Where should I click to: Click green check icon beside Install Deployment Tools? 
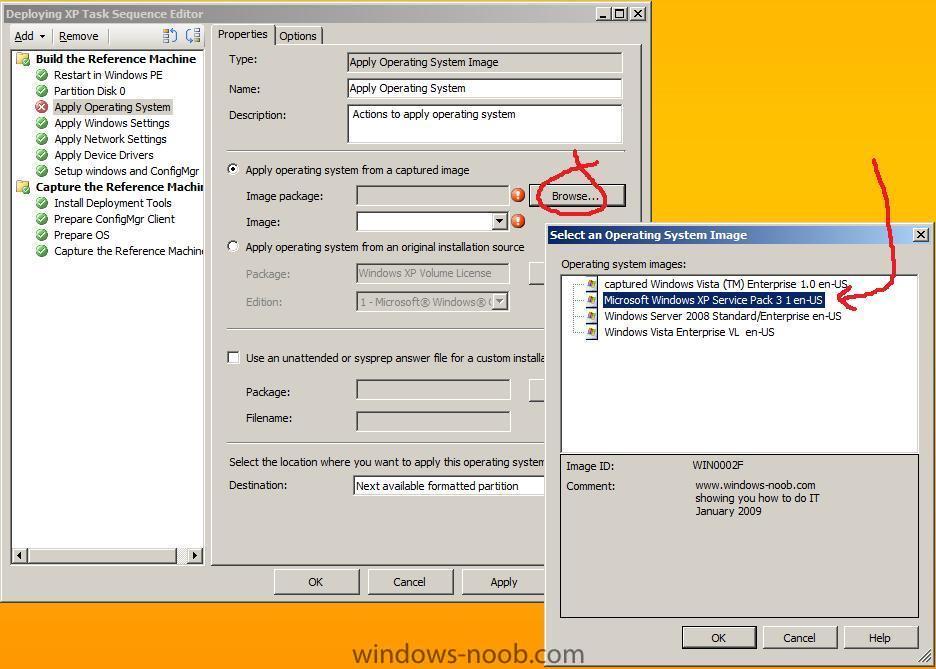(42, 203)
